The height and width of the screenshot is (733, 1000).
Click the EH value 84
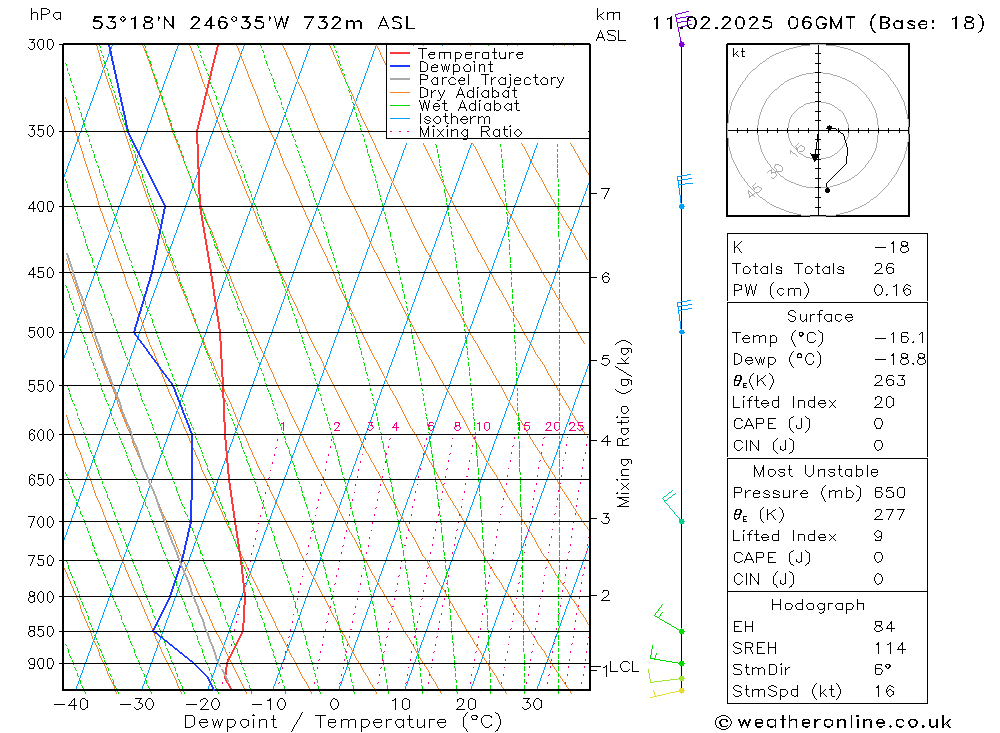[885, 627]
